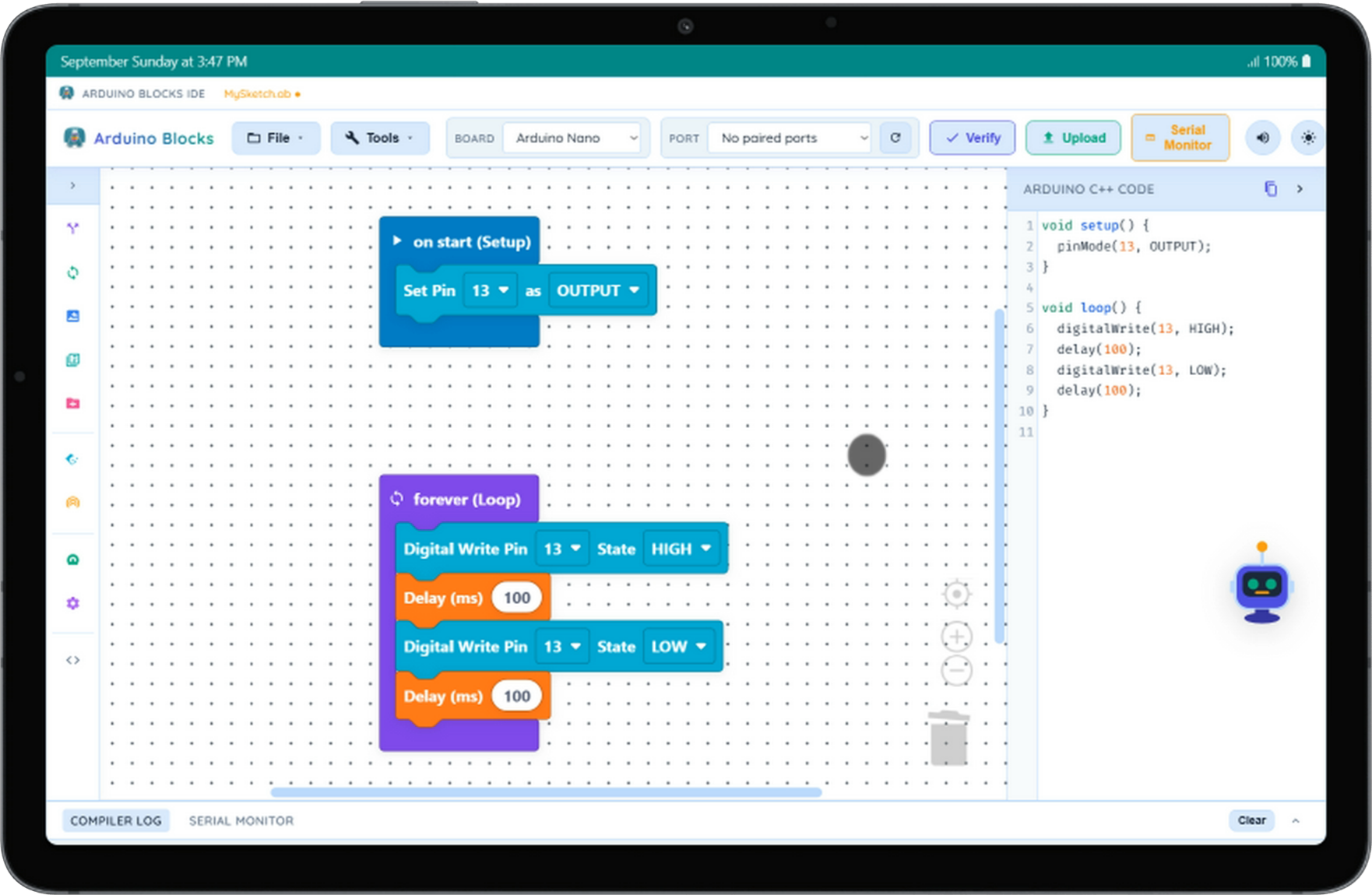
Task: Click the Verify button
Action: 973,138
